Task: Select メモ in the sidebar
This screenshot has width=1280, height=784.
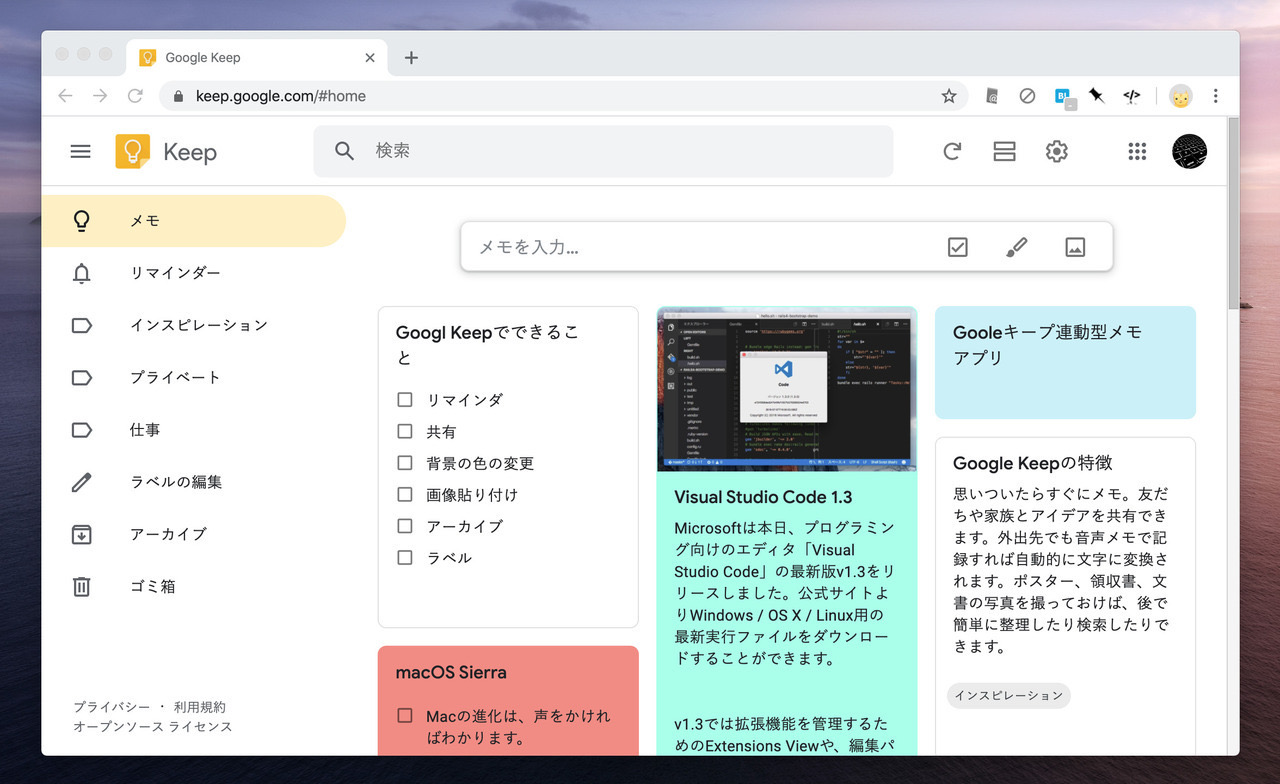Action: 194,221
